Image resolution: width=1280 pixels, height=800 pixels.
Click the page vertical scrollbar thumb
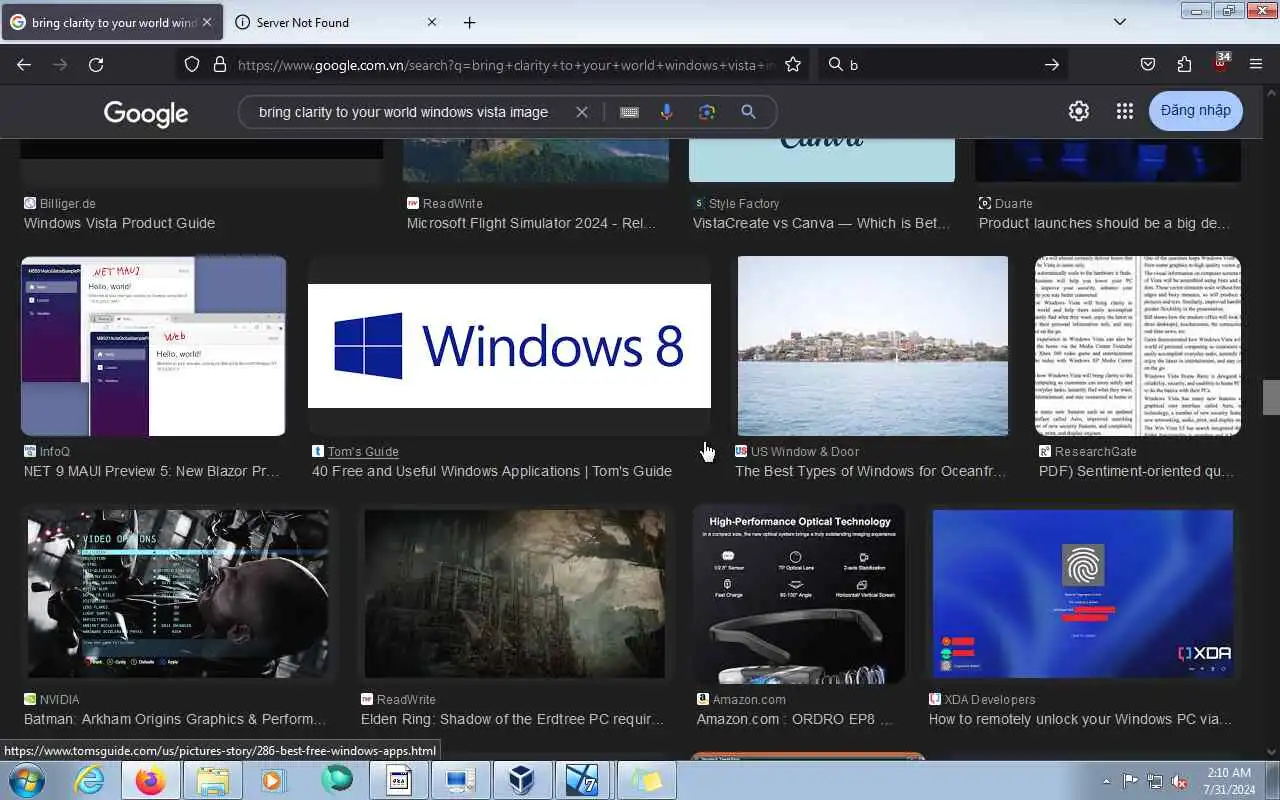1271,397
